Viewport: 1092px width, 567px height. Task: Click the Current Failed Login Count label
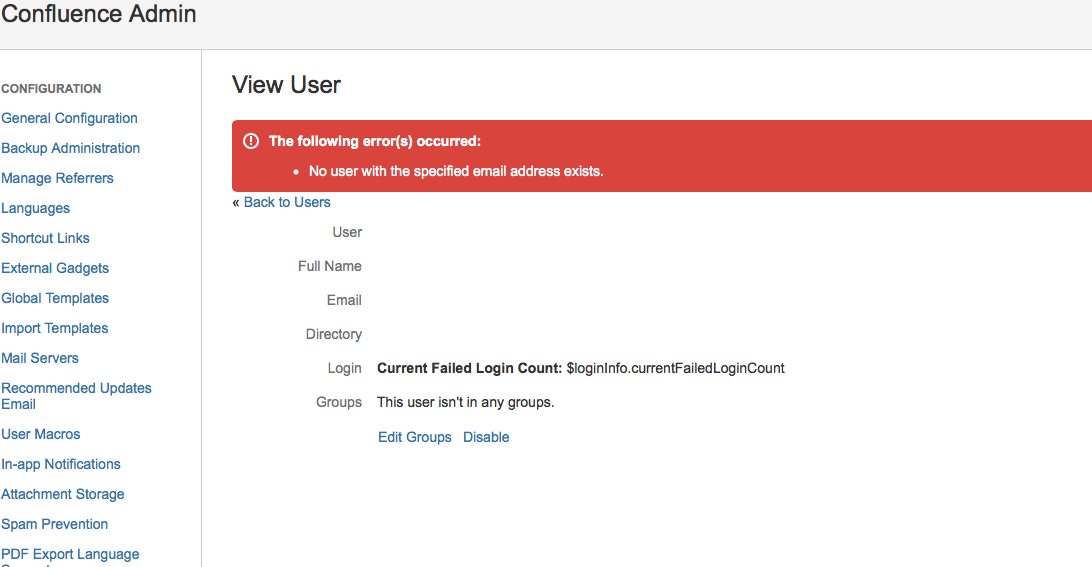coord(469,368)
